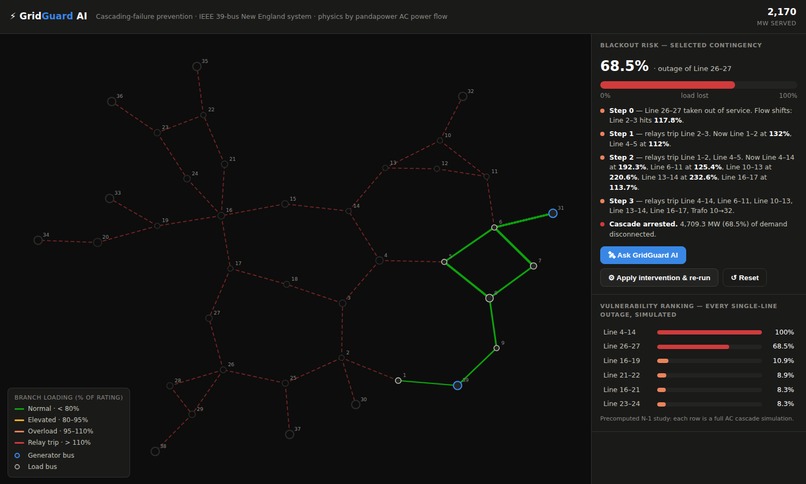Click the Ask GridGuard AI button
This screenshot has width=806, height=484.
click(643, 255)
